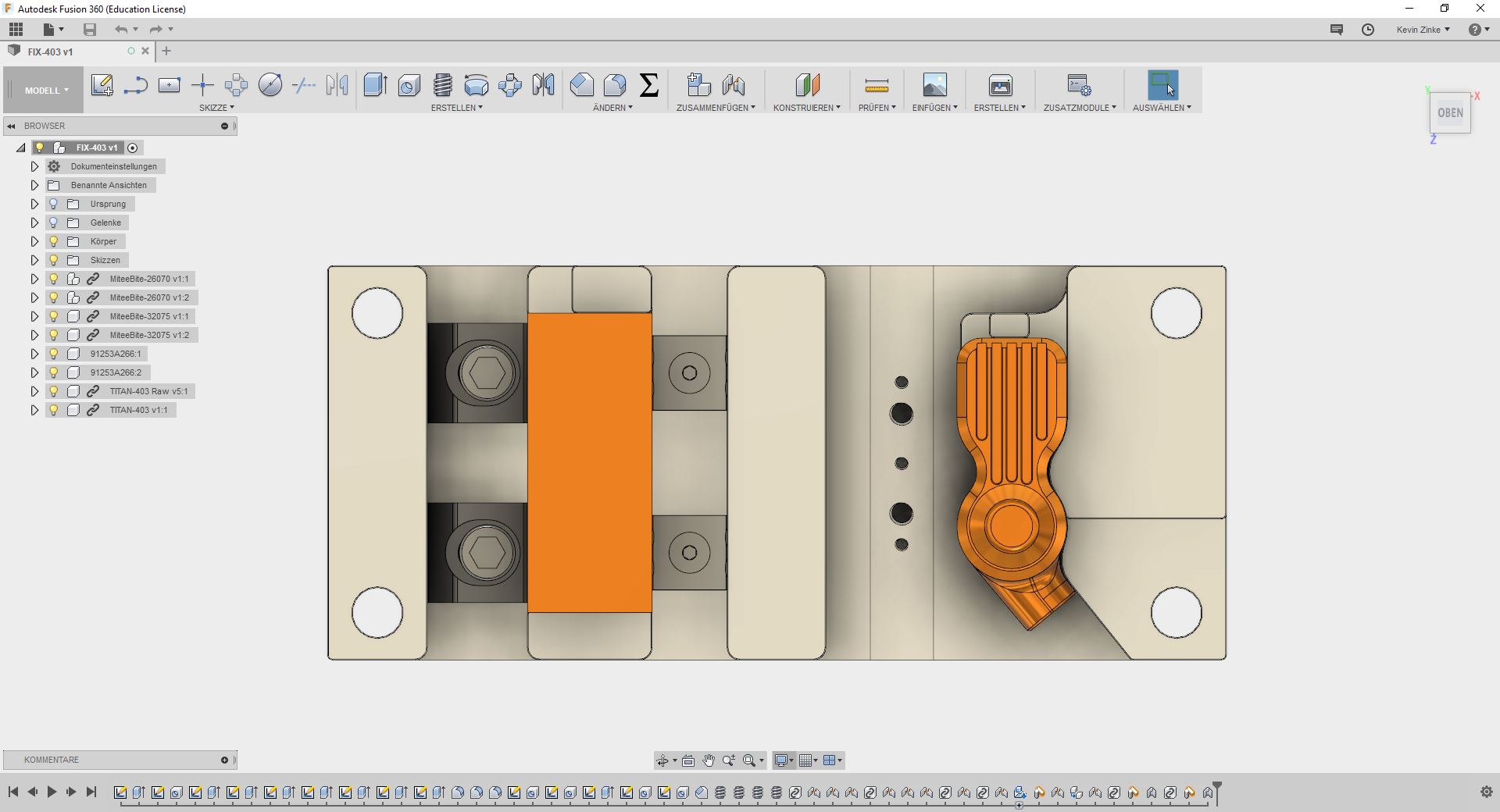This screenshot has width=1500, height=812.
Task: Hide the Körper folder lightbulb
Action: click(54, 241)
